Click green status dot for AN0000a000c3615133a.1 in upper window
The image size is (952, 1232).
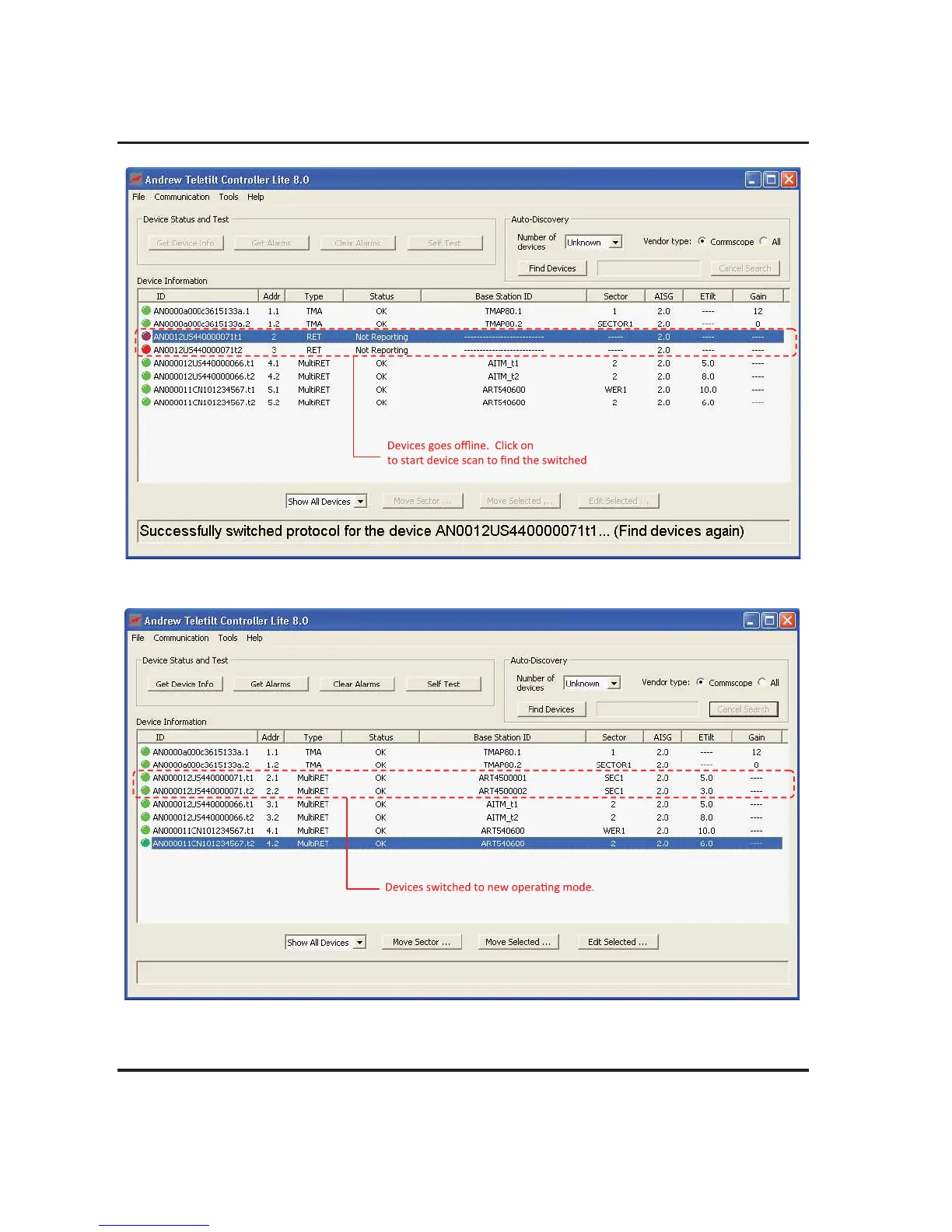pos(146,310)
